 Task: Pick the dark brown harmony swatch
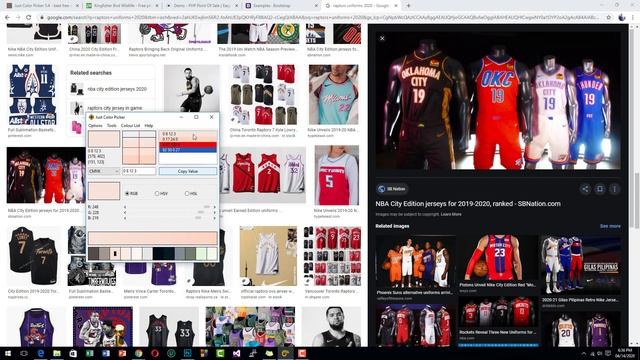[x=93, y=254]
